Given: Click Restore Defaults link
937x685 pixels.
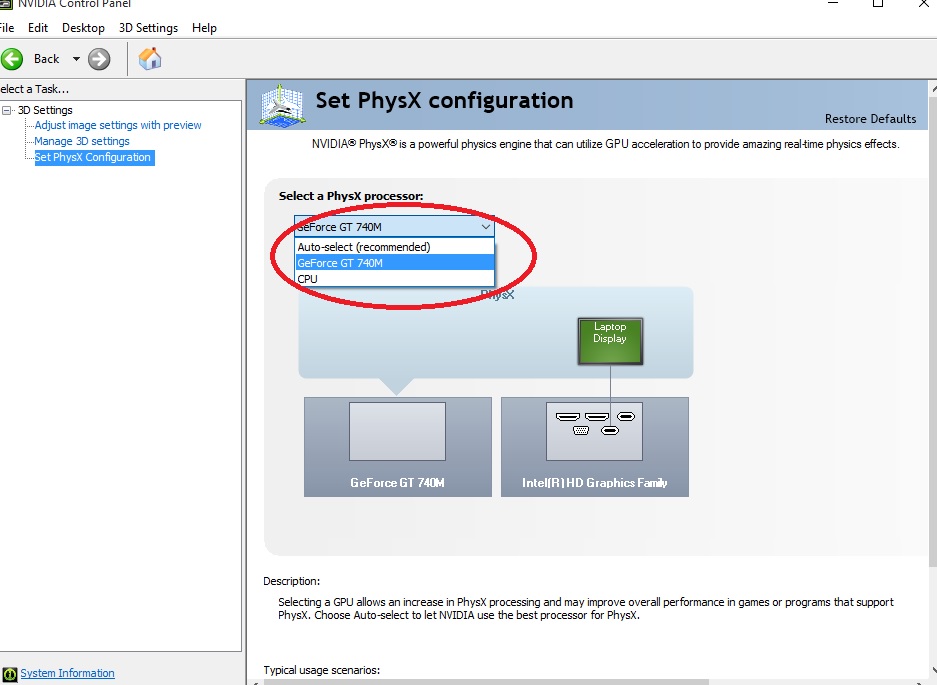Looking at the screenshot, I should (870, 119).
